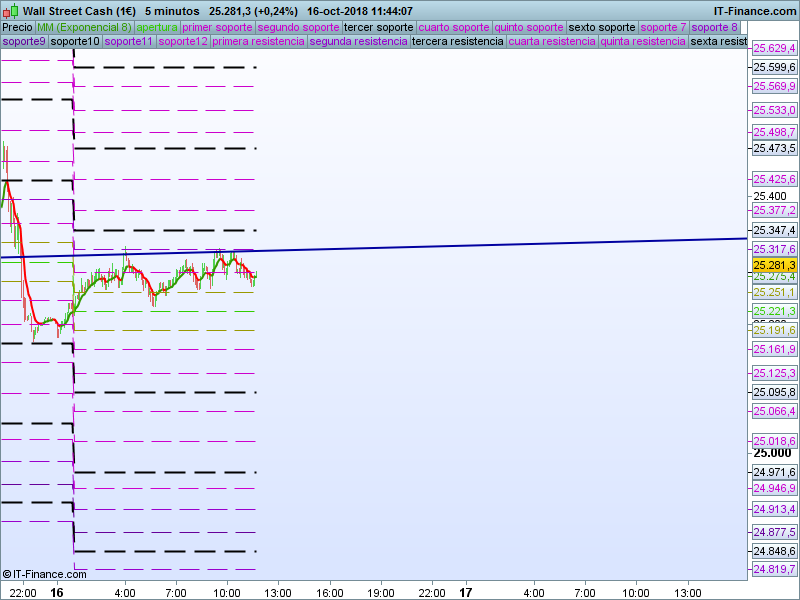Select the 25.347,4 price level tag

[774, 230]
